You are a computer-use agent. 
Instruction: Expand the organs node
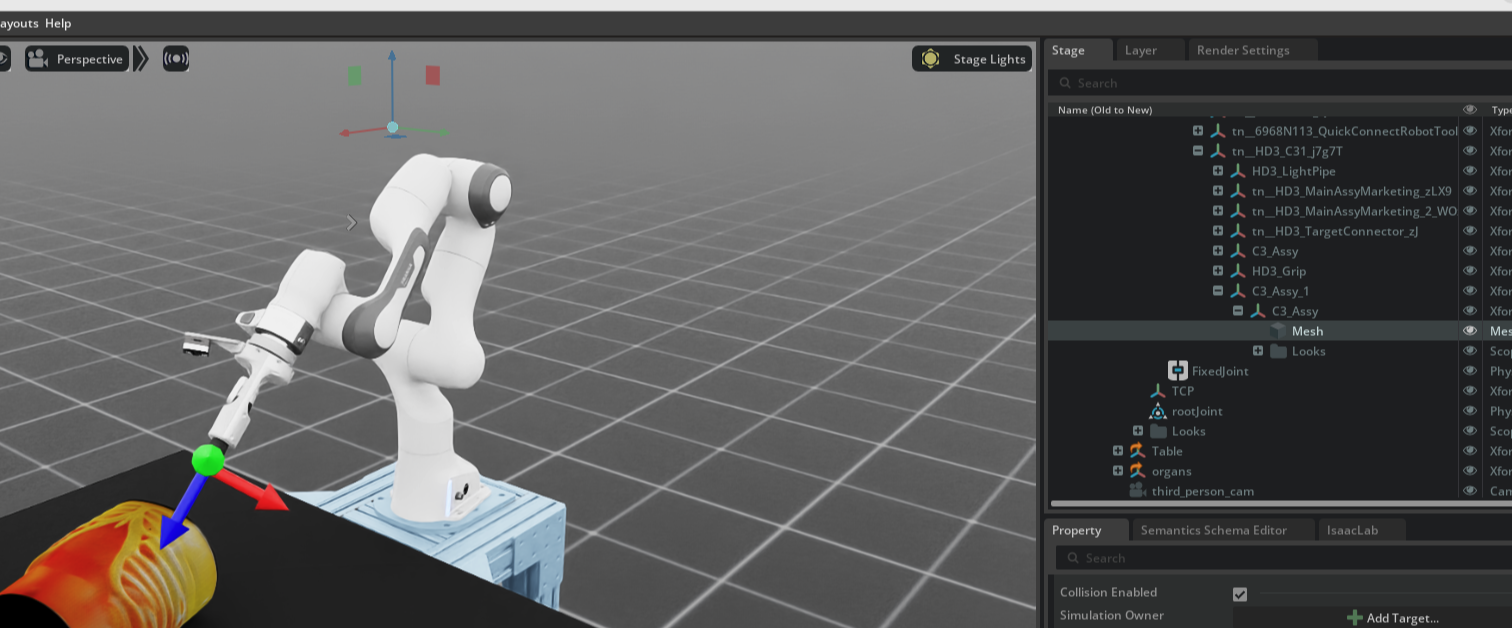(x=1118, y=471)
